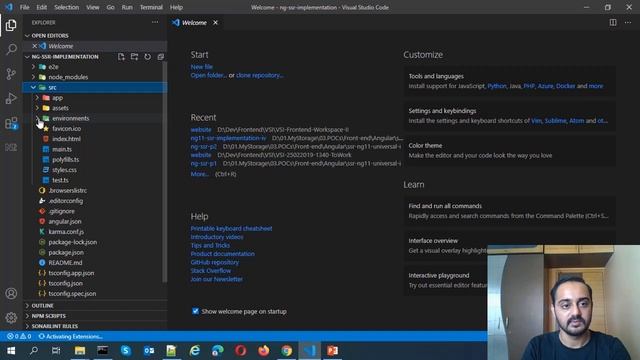
Task: Open Windows taskbar search
Action: click(x=34, y=351)
